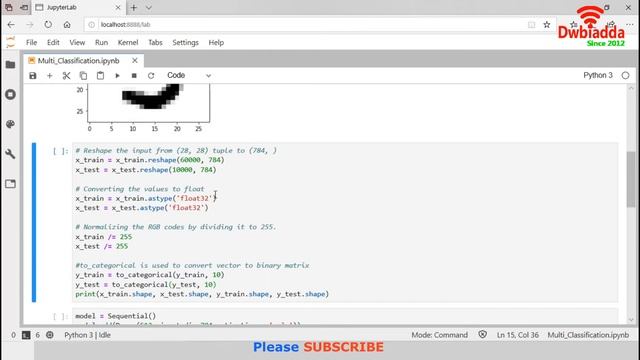Viewport: 640px width, 360px height.
Task: Show the browser tab list chevron
Action: point(149,7)
